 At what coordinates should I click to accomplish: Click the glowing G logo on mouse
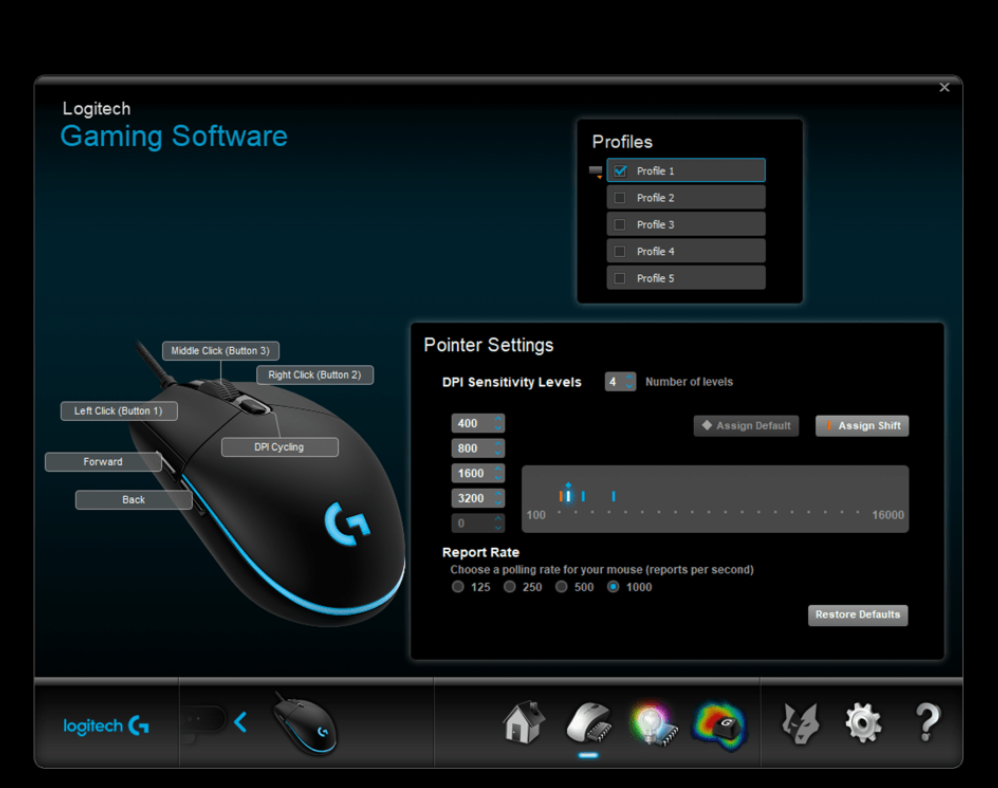347,524
